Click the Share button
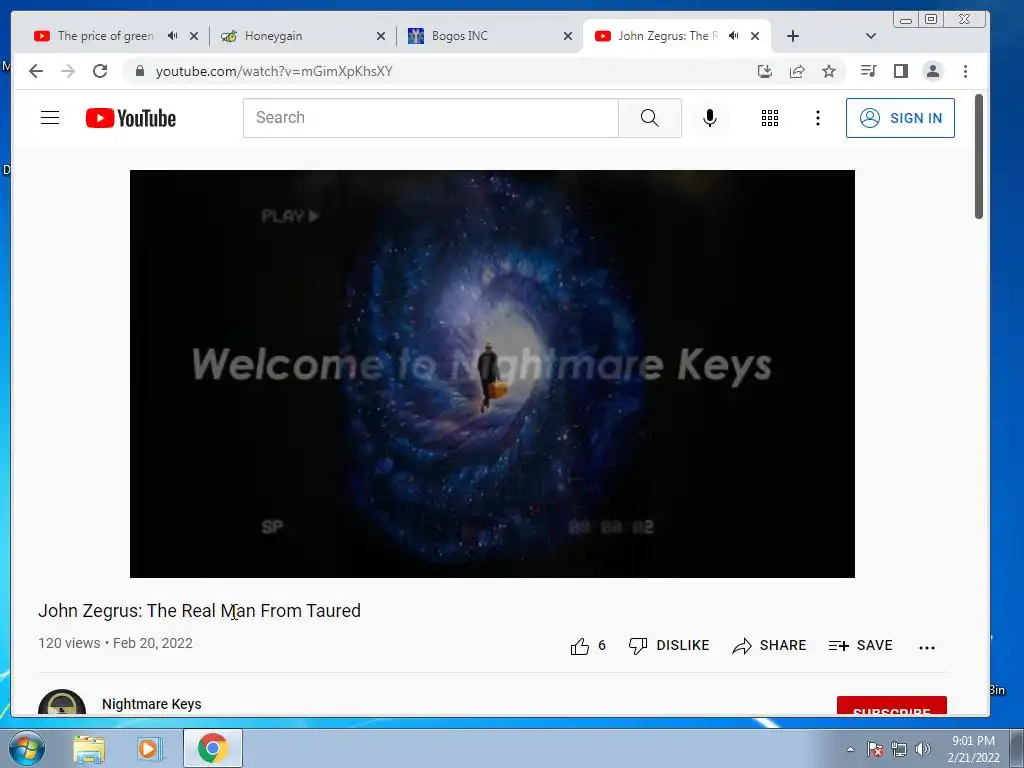This screenshot has width=1024, height=768. click(769, 646)
